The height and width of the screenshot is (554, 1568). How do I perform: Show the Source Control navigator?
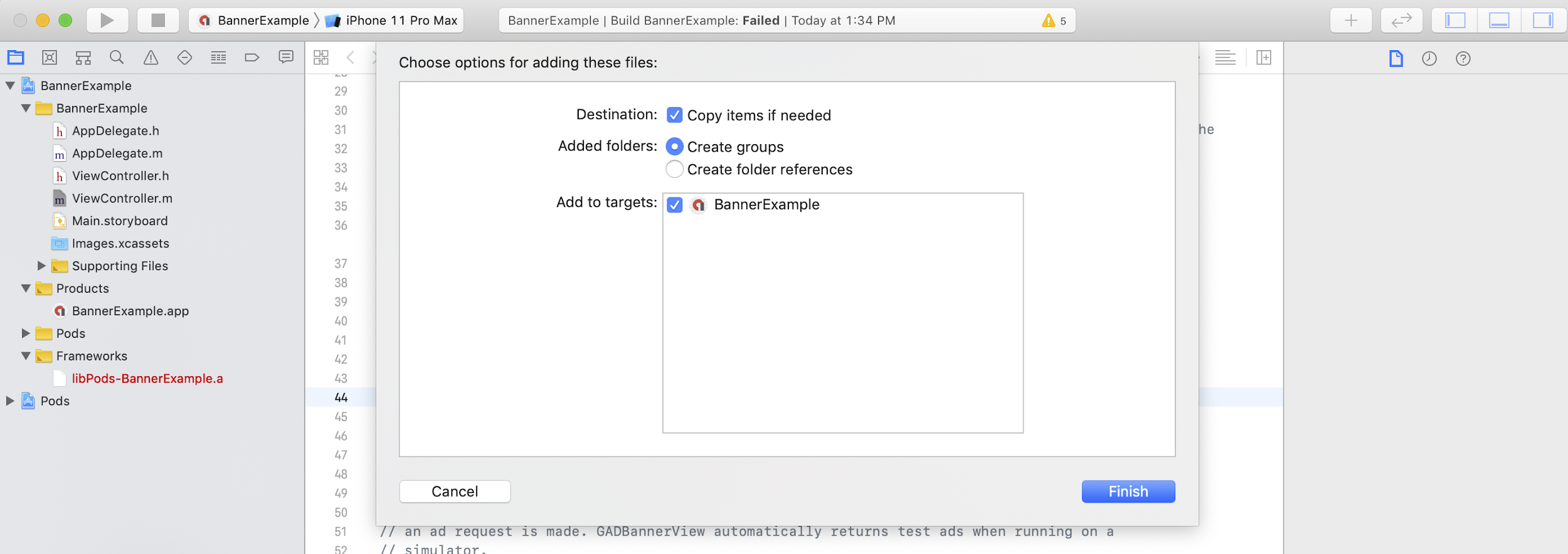pos(50,58)
